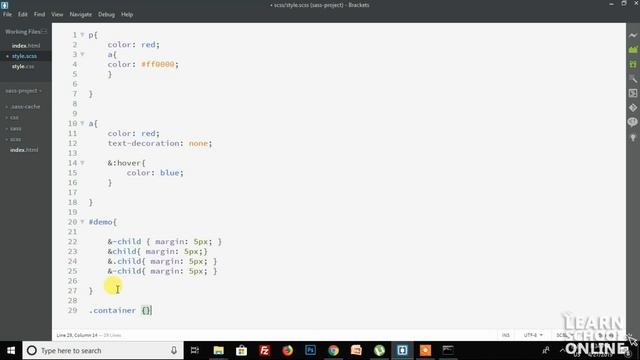Viewport: 640px width, 360px height.
Task: Click the green round app icon in taskbar
Action: point(379,350)
